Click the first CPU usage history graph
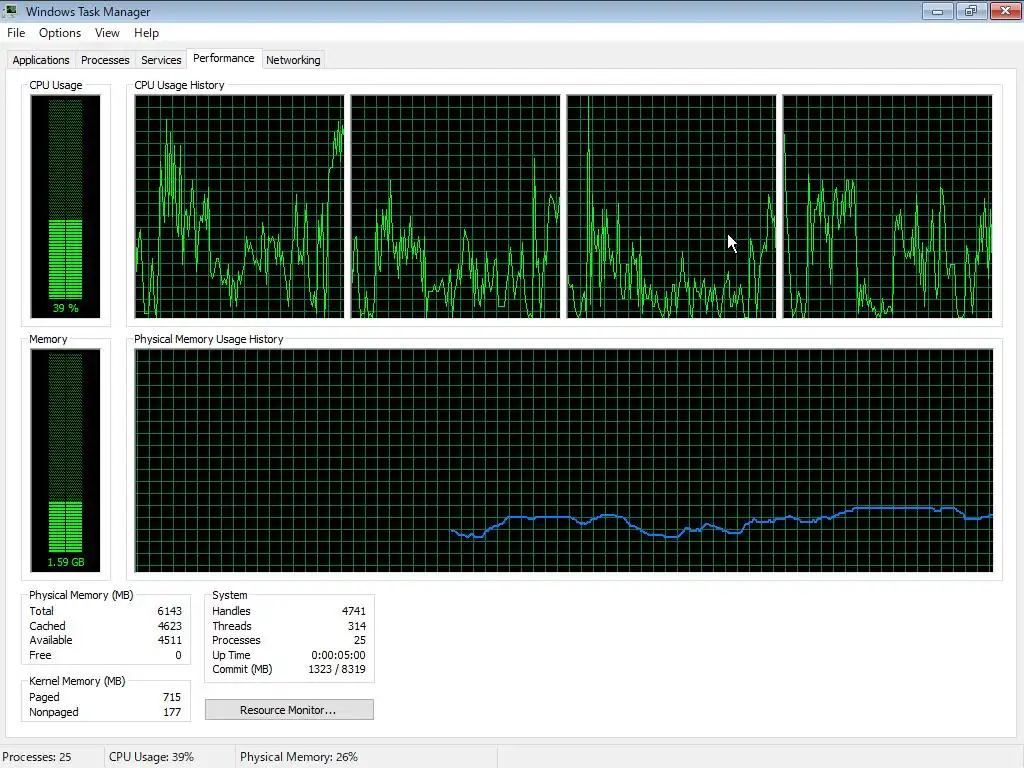The image size is (1024, 768). pos(239,206)
